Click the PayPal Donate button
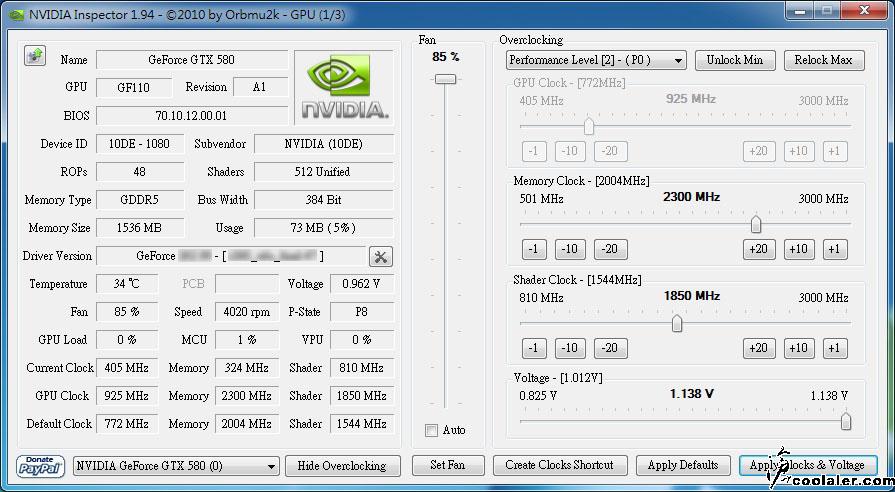 [41, 465]
